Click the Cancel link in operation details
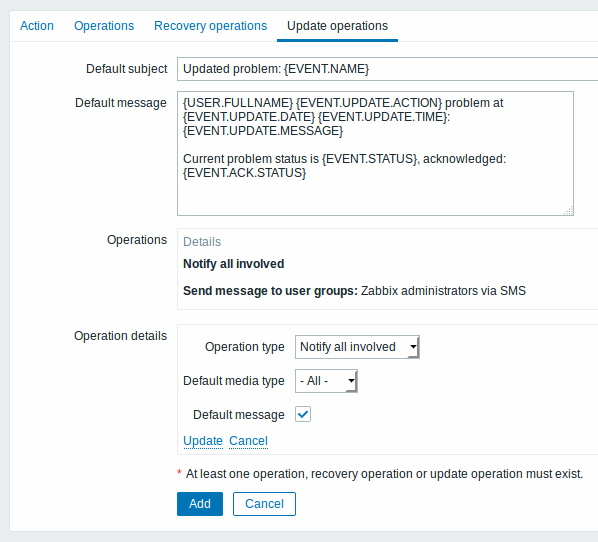This screenshot has width=598, height=542. [248, 441]
